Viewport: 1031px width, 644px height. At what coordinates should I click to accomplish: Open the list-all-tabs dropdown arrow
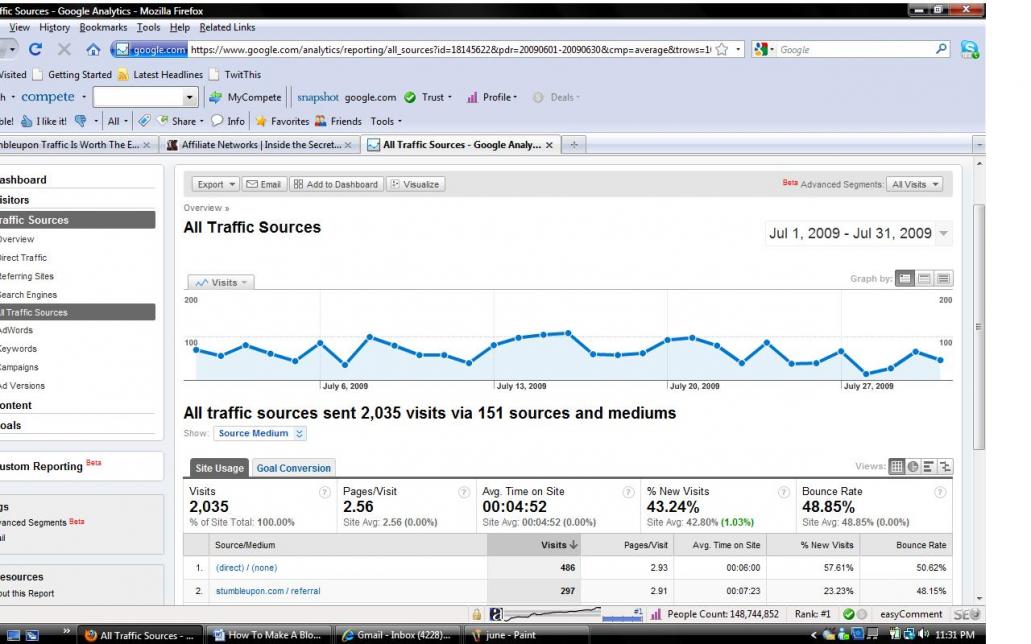click(x=979, y=145)
